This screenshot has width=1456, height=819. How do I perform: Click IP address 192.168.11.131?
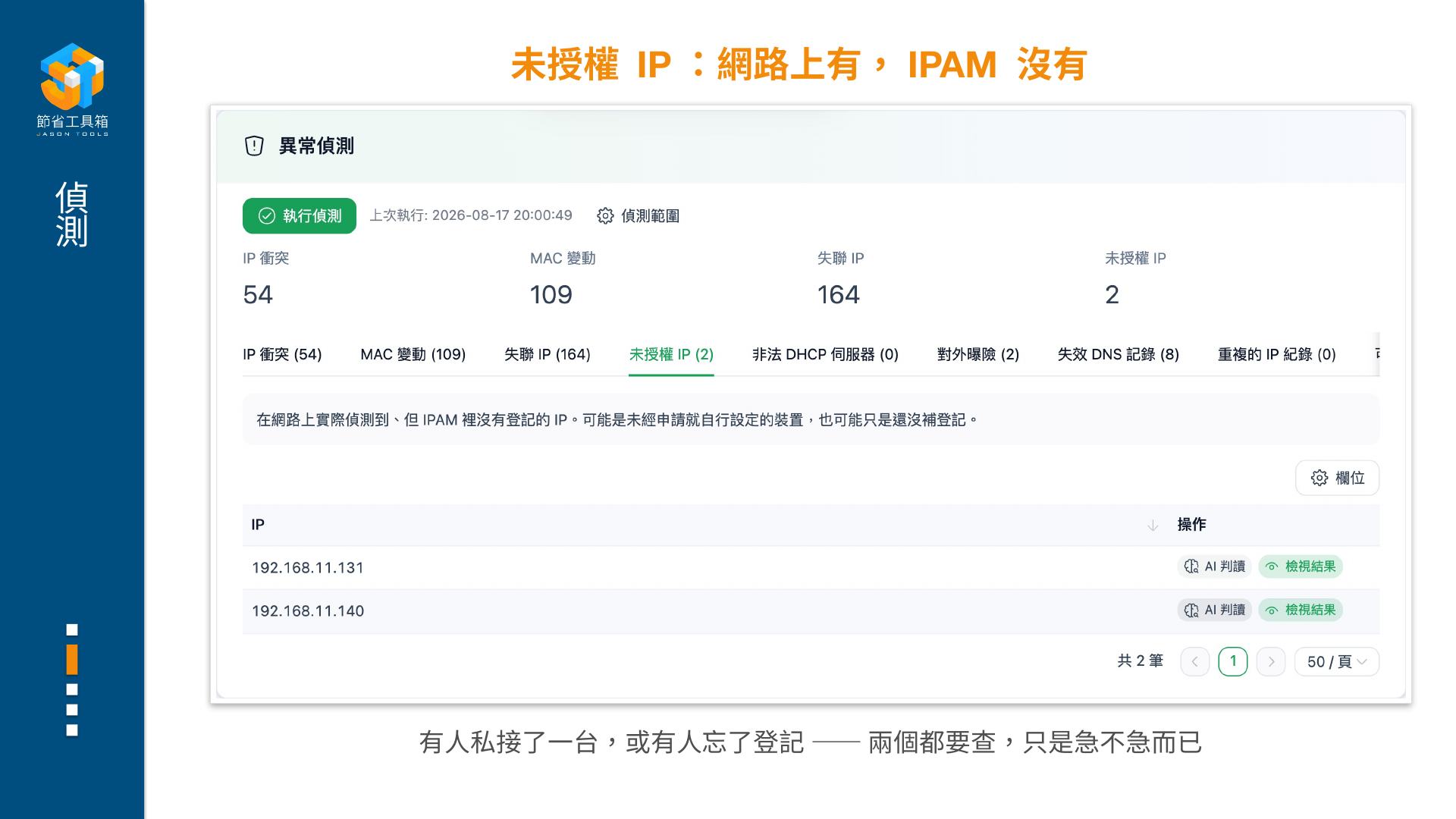308,568
